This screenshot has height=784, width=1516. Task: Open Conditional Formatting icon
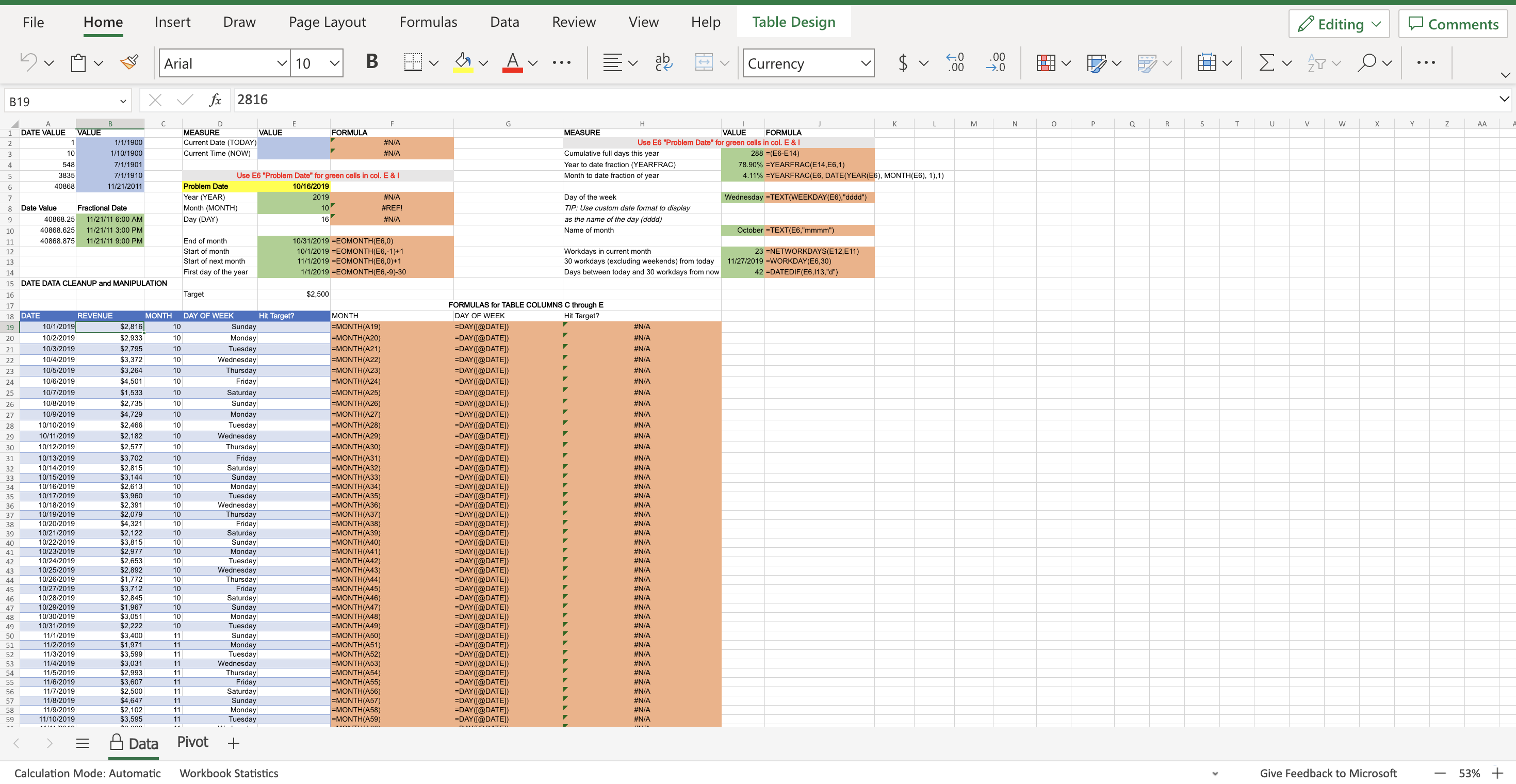(x=1046, y=62)
